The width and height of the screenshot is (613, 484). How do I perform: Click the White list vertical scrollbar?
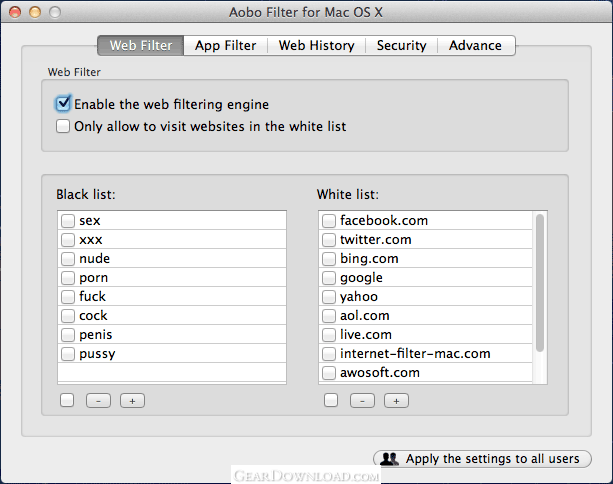click(540, 282)
